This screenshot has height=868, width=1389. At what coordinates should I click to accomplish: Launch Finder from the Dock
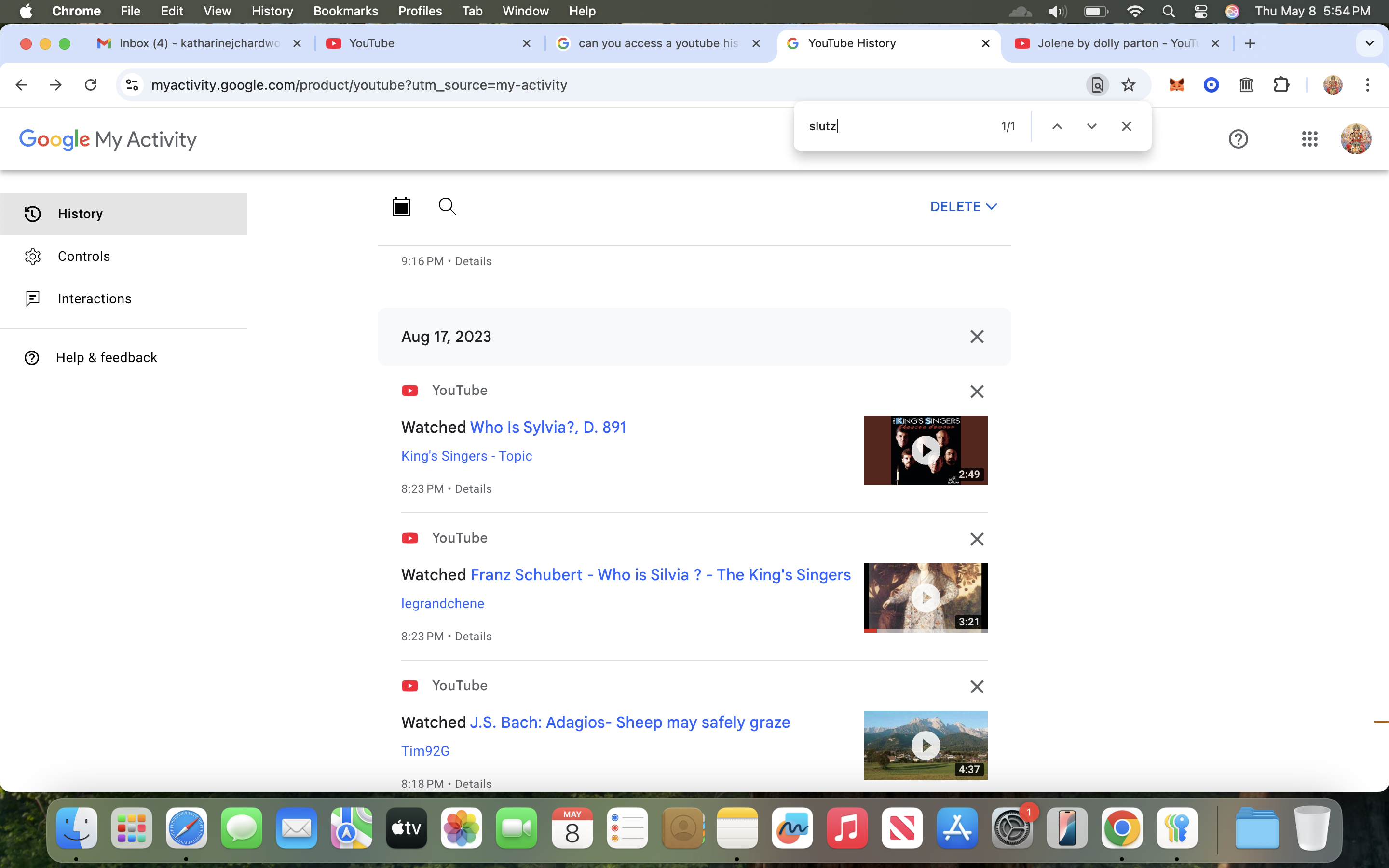point(76,828)
